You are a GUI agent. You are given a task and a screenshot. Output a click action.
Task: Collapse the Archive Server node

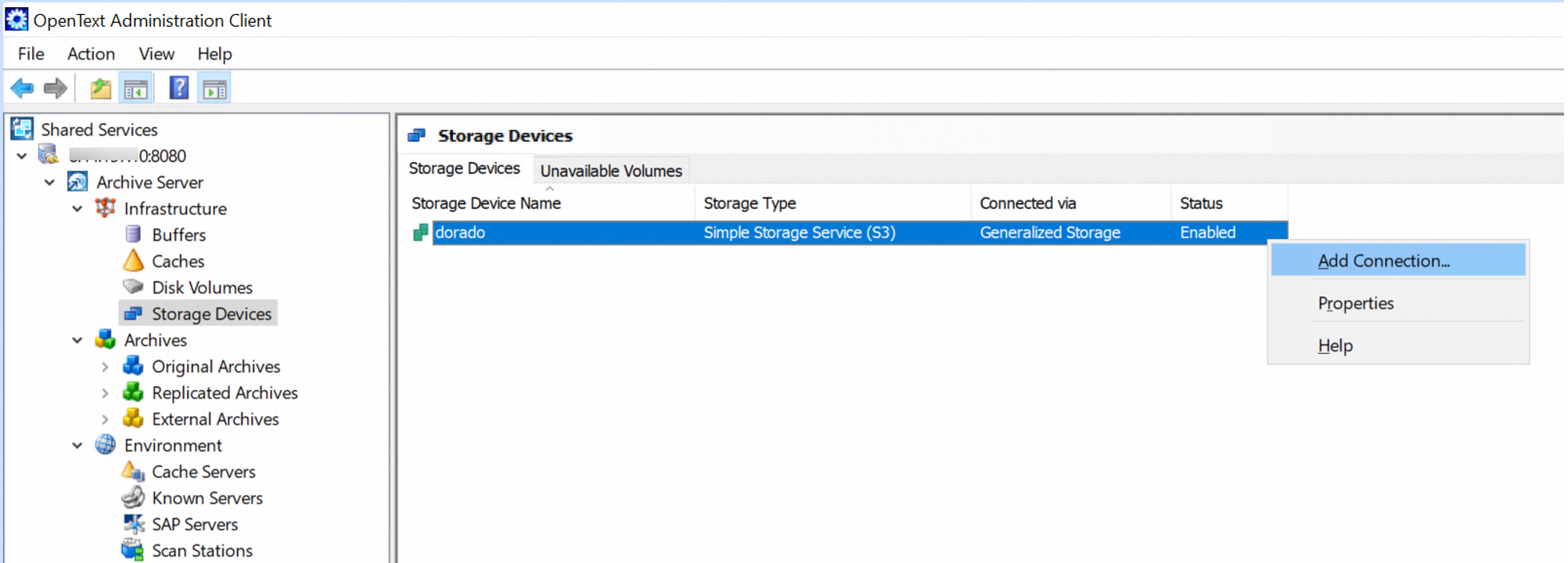point(50,182)
